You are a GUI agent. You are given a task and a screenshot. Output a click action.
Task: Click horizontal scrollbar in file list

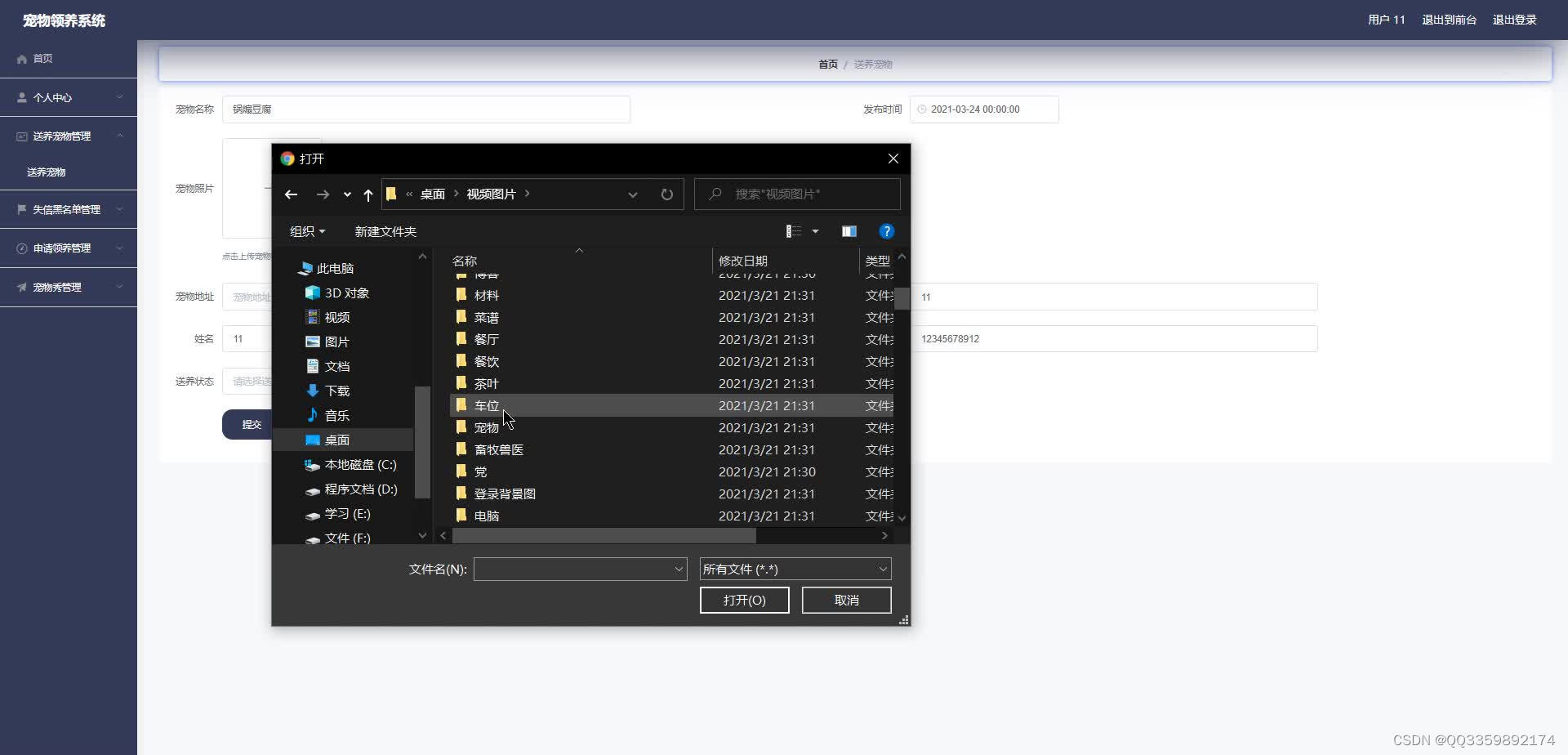point(604,536)
